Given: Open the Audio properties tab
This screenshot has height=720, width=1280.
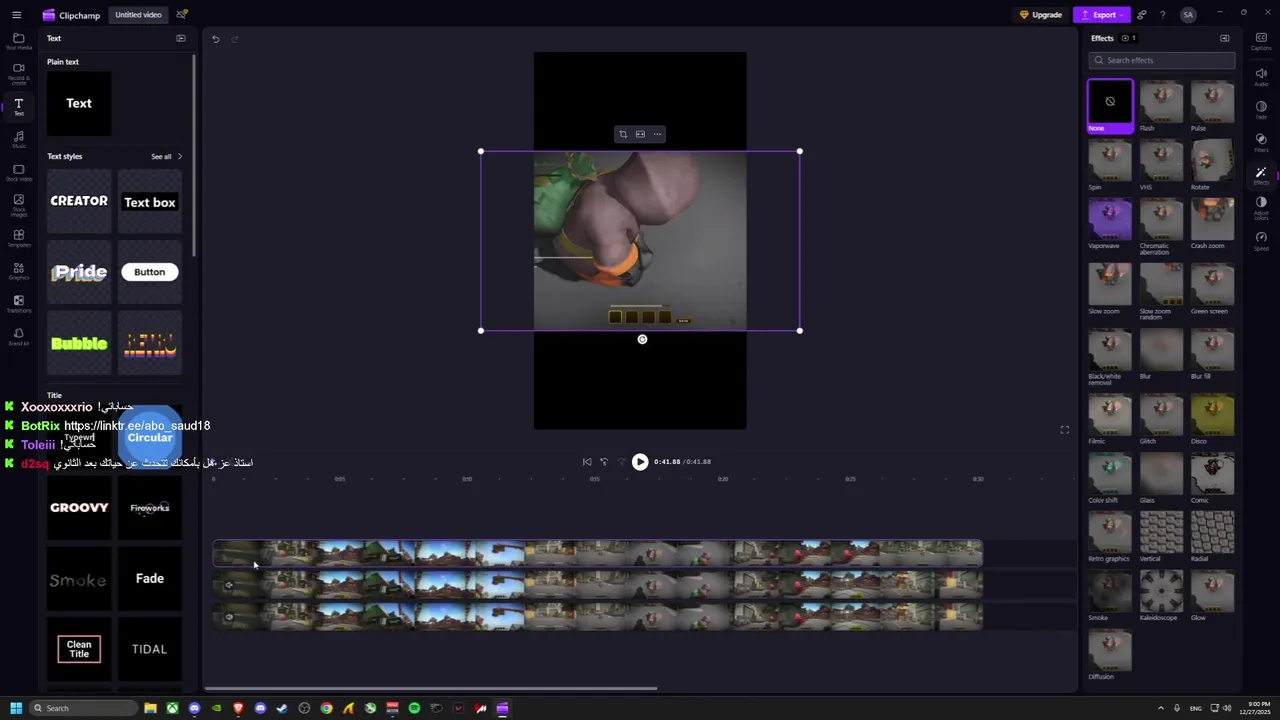Looking at the screenshot, I should coord(1261,76).
